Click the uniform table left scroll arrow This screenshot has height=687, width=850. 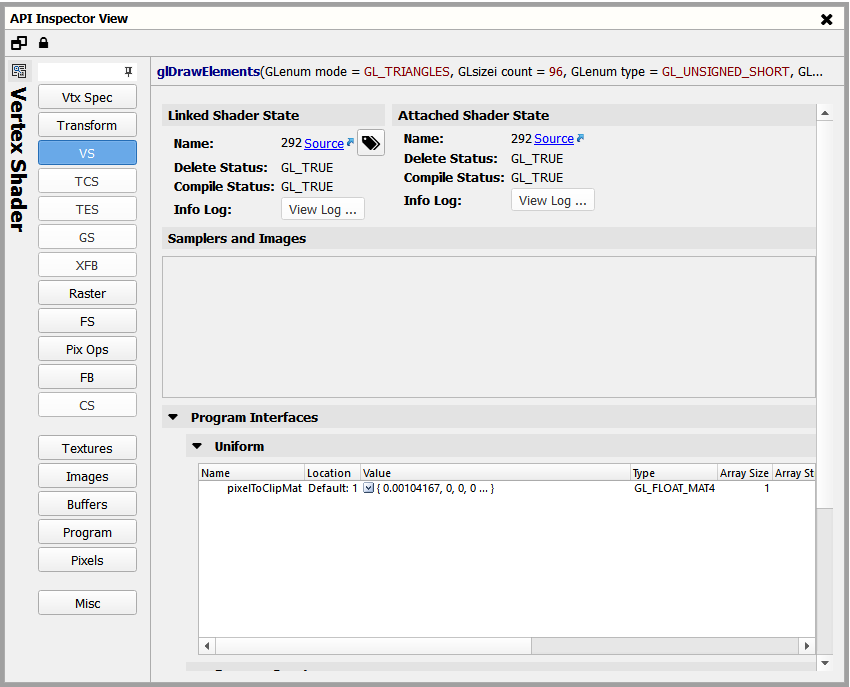[x=207, y=646]
